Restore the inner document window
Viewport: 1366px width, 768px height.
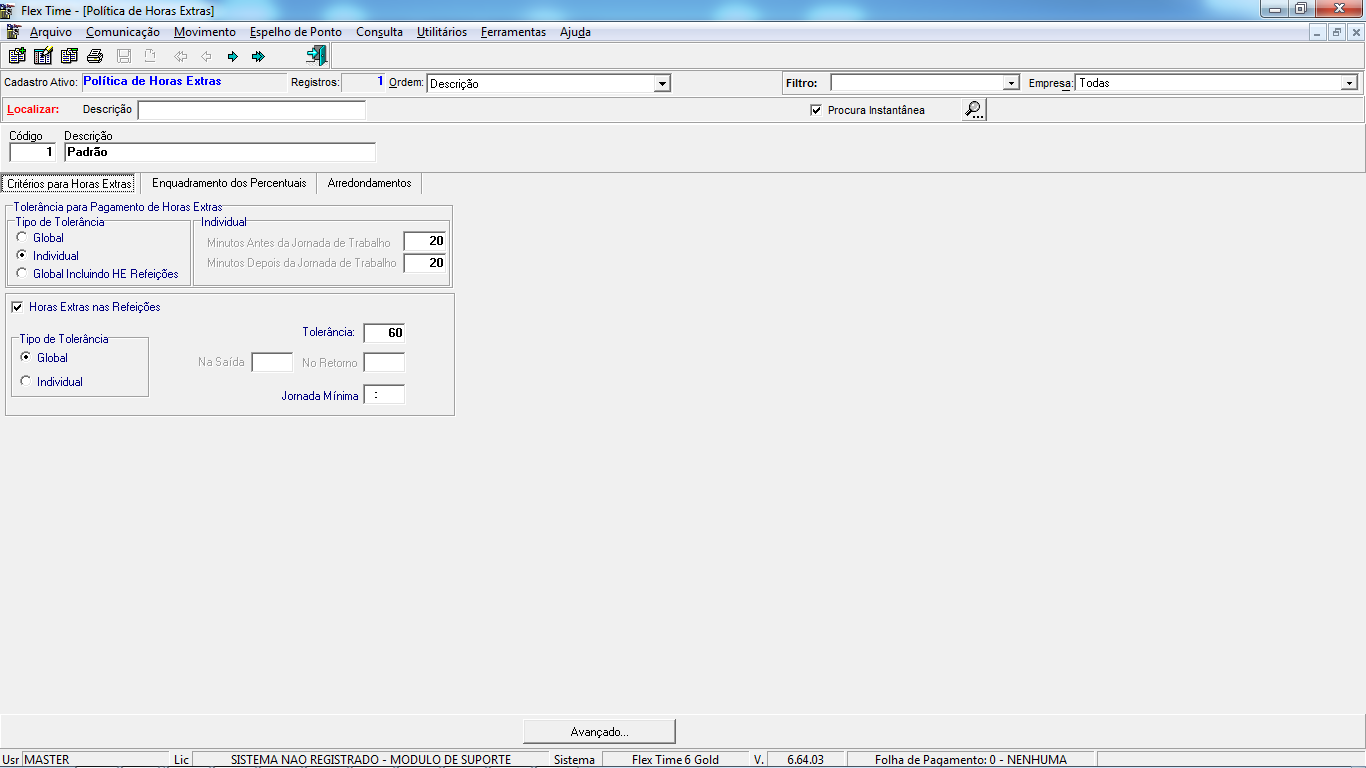pyautogui.click(x=1337, y=32)
